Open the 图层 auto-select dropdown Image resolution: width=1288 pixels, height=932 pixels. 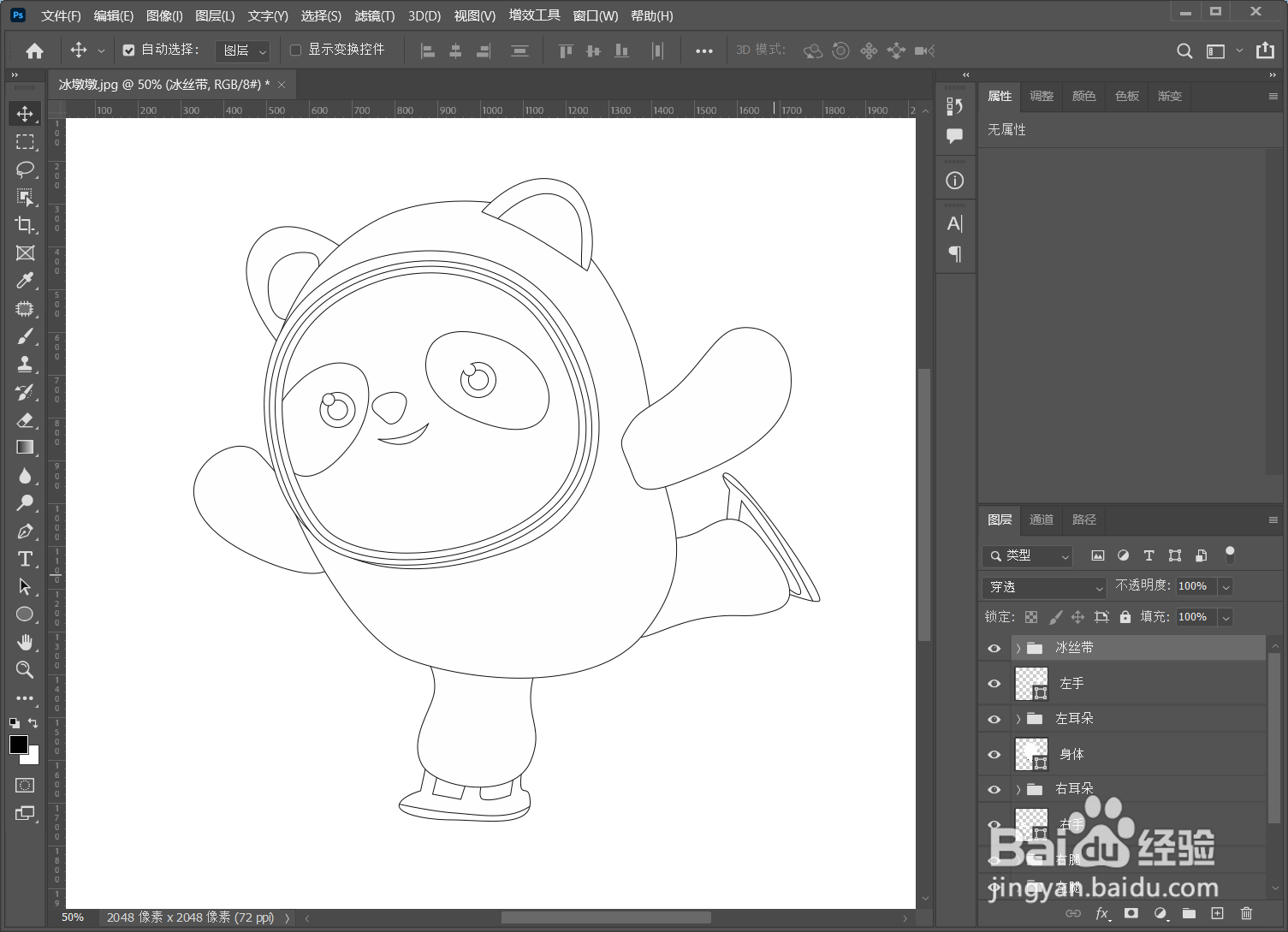click(242, 51)
